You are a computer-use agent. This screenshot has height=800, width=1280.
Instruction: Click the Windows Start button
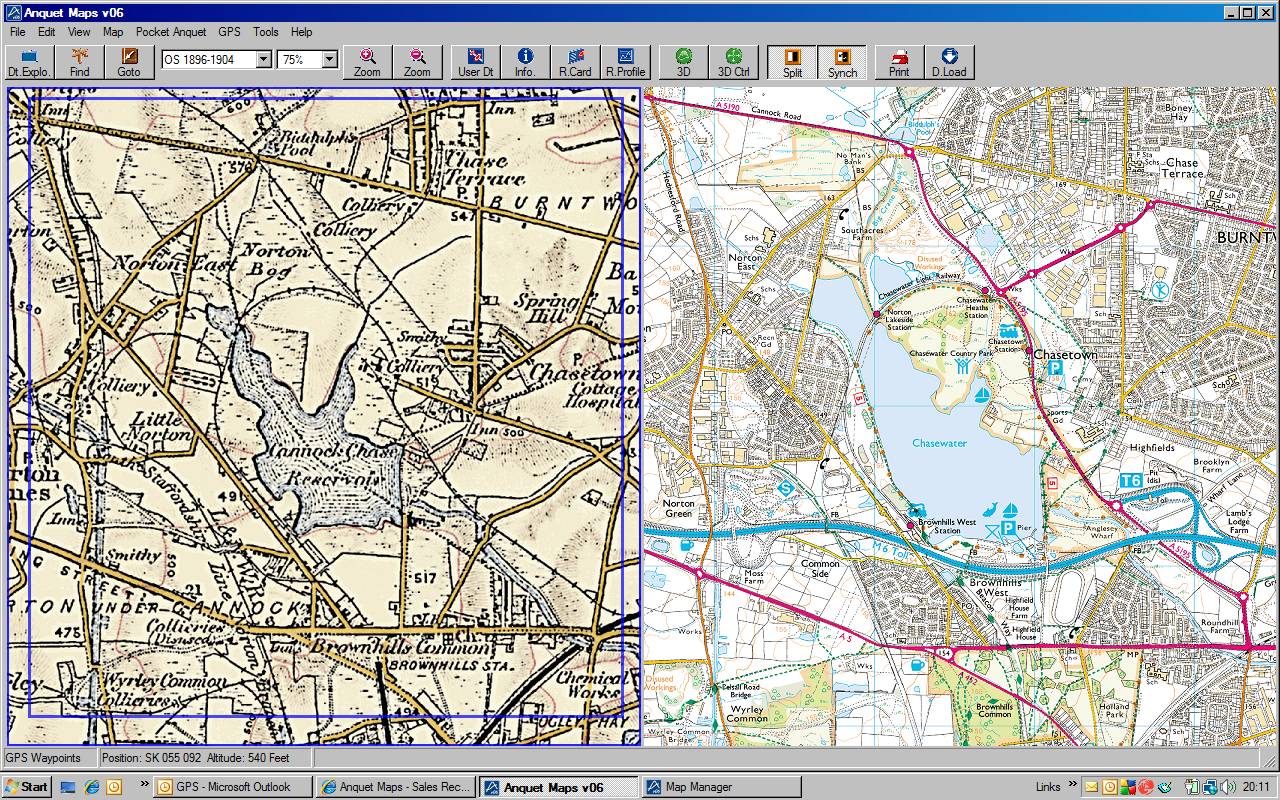click(26, 787)
